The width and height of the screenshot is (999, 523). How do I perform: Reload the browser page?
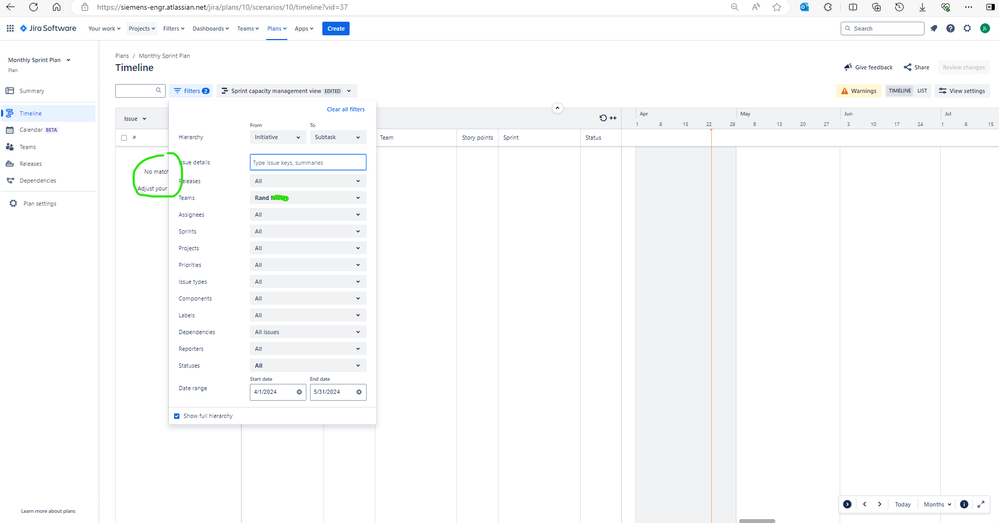[33, 7]
